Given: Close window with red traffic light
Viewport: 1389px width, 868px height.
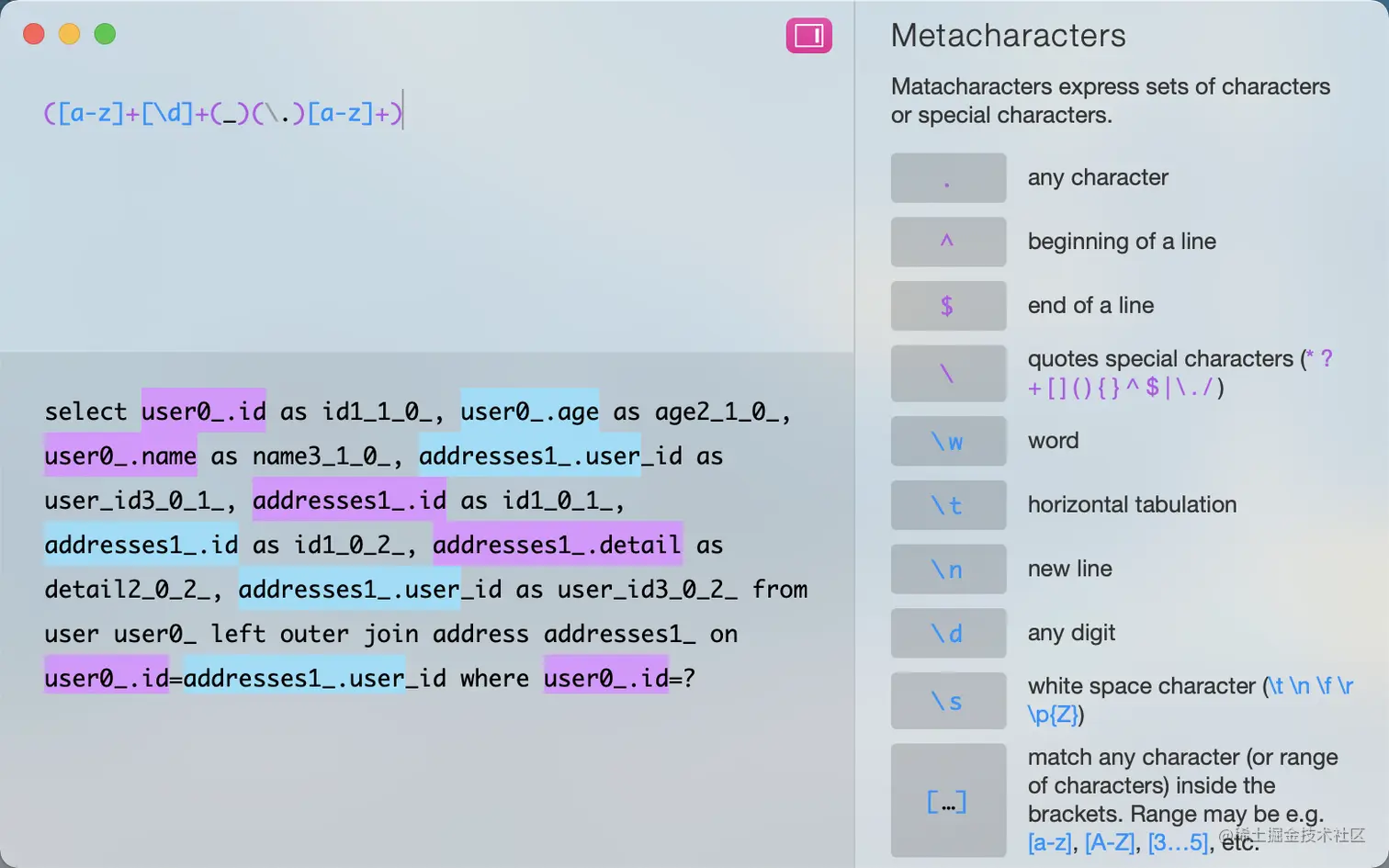Looking at the screenshot, I should (x=34, y=34).
